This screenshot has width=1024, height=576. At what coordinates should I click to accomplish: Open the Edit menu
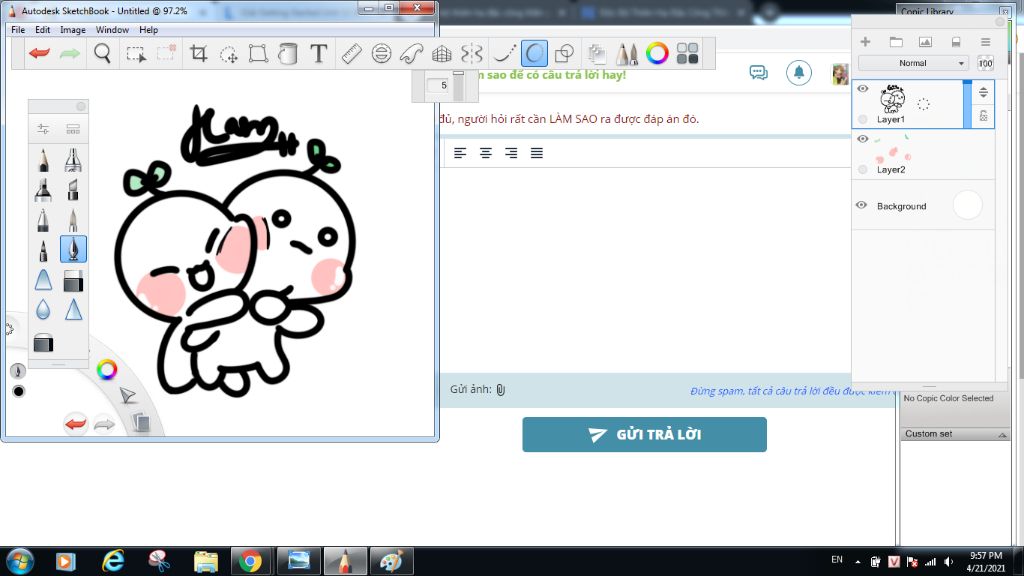pos(42,30)
